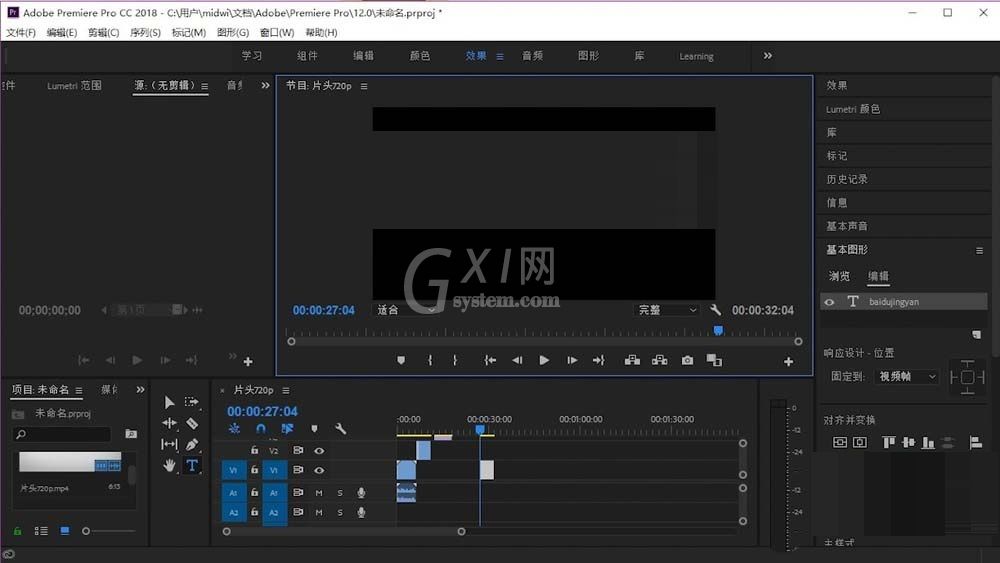
Task: Click Mark In button in program monitor
Action: 430,361
